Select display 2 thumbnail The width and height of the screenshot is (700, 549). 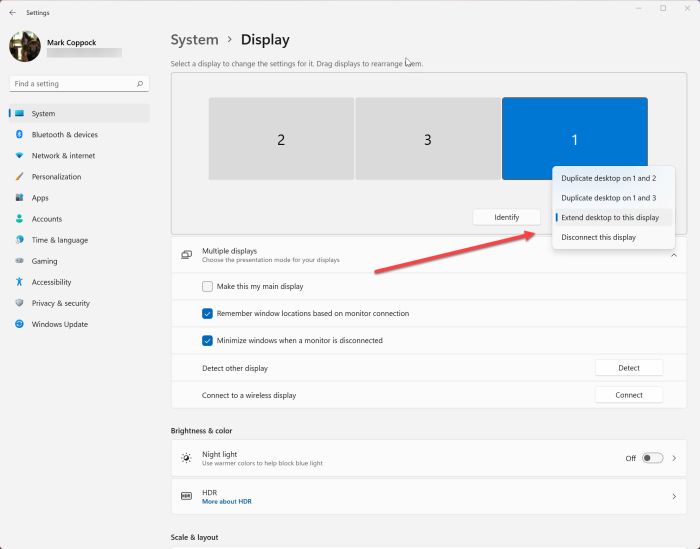click(281, 138)
